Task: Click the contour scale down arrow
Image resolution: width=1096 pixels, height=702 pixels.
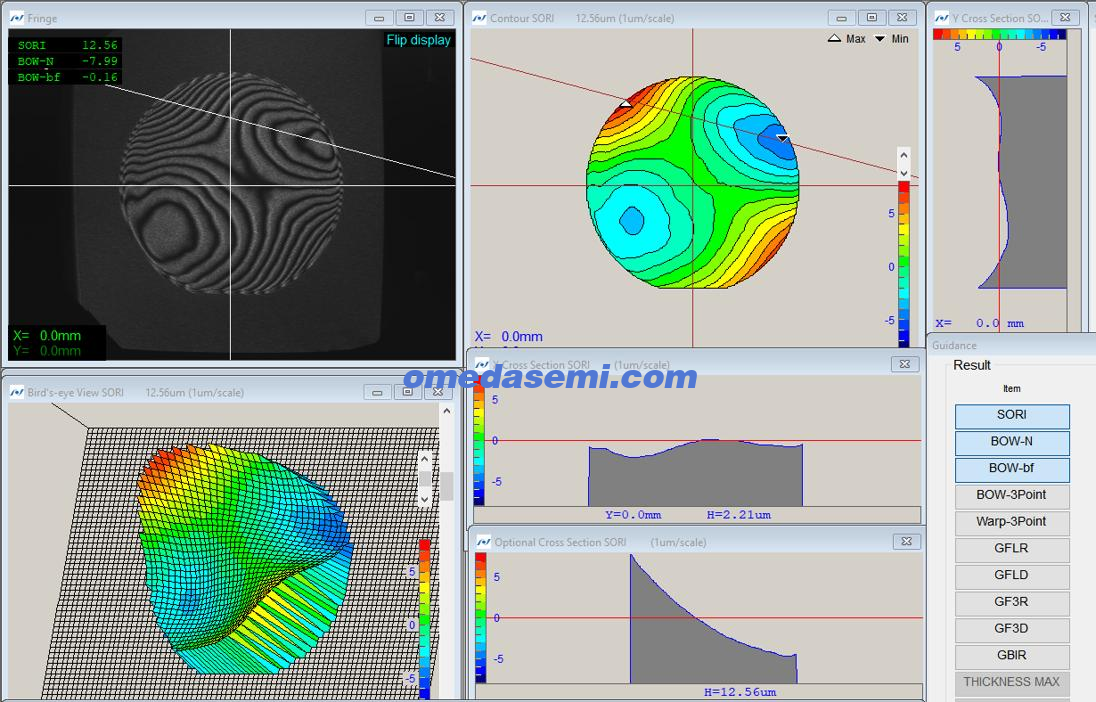Action: 903,173
